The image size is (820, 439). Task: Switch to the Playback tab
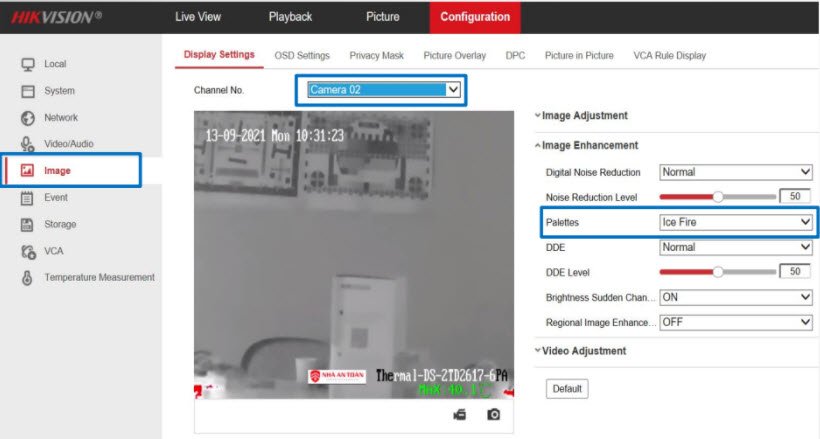290,17
